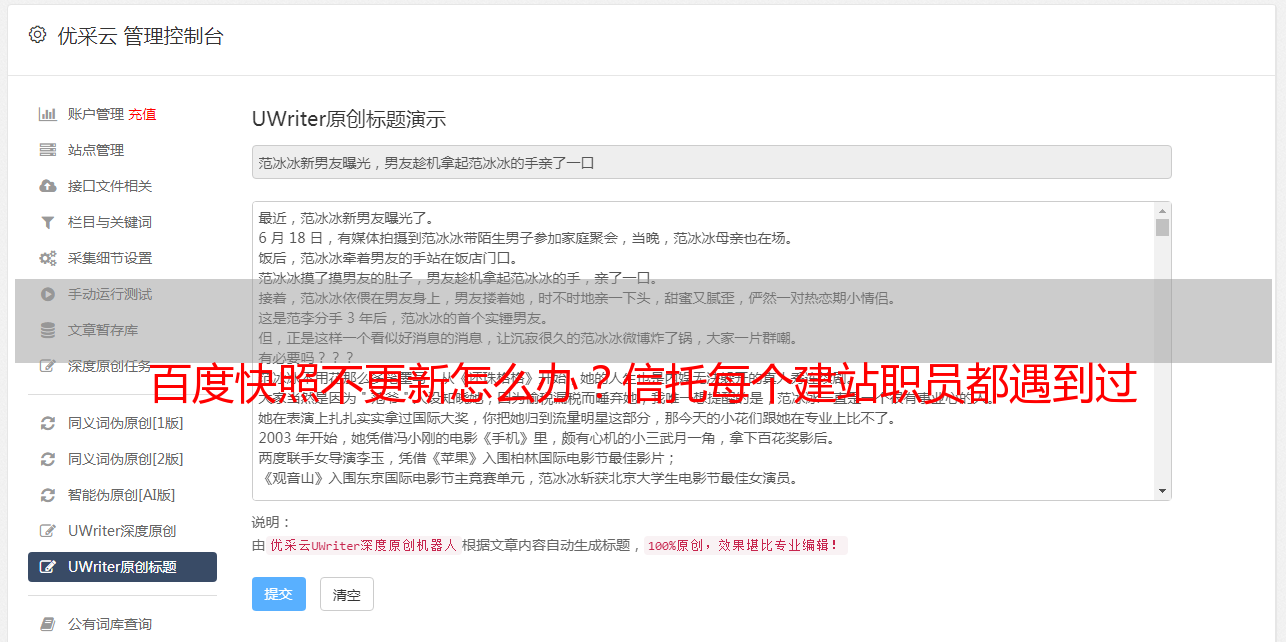Select 手动运行测试 menu item
1286x642 pixels.
point(110,294)
